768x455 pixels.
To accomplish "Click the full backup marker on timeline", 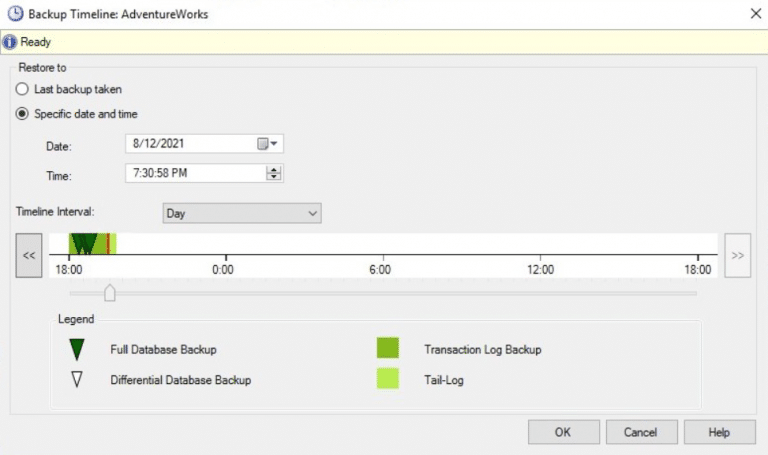I will [85, 244].
